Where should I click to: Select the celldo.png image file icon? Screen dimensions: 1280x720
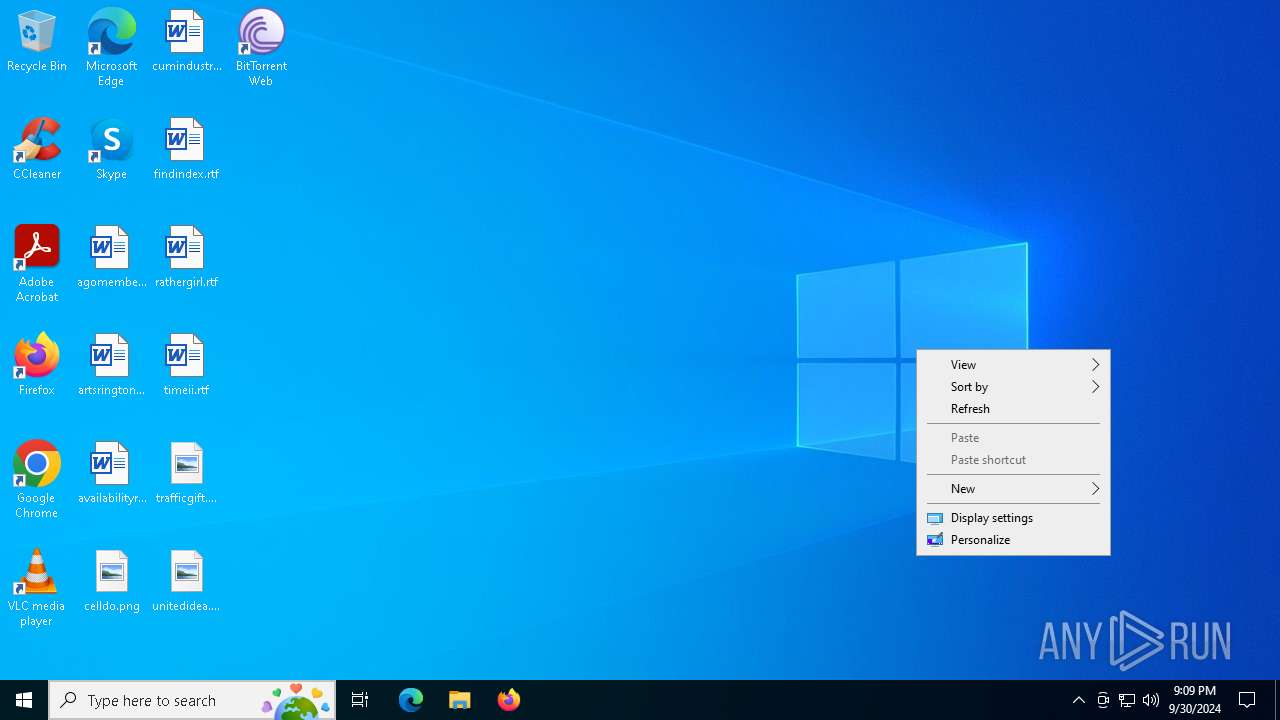point(111,582)
